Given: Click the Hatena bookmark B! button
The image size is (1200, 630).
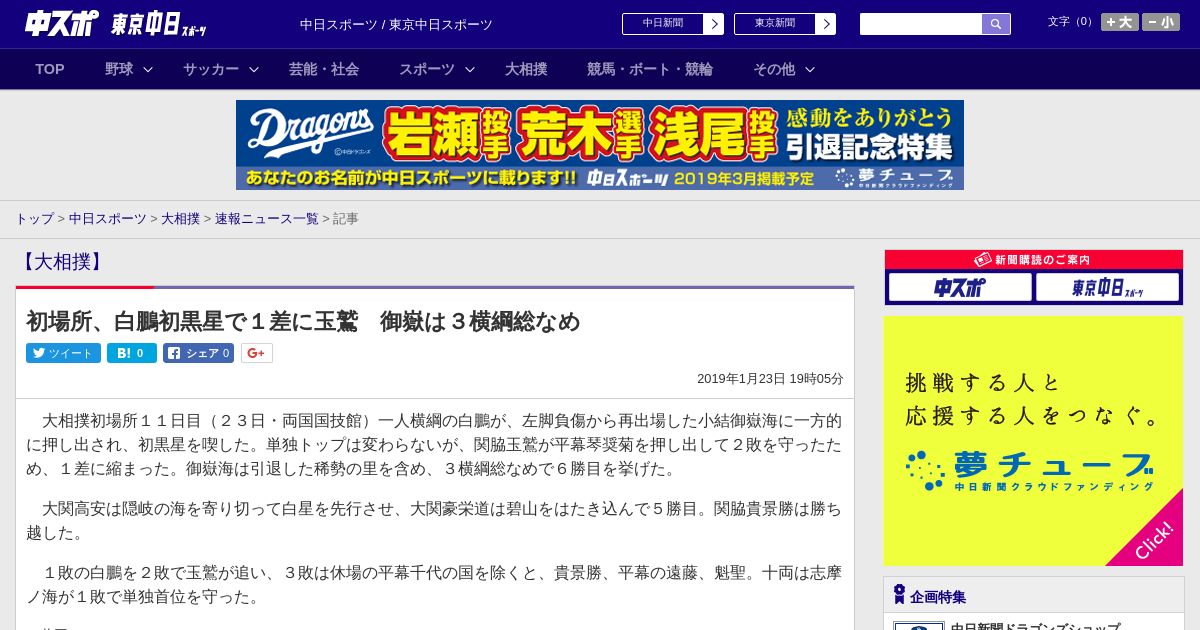Looking at the screenshot, I should 132,353.
